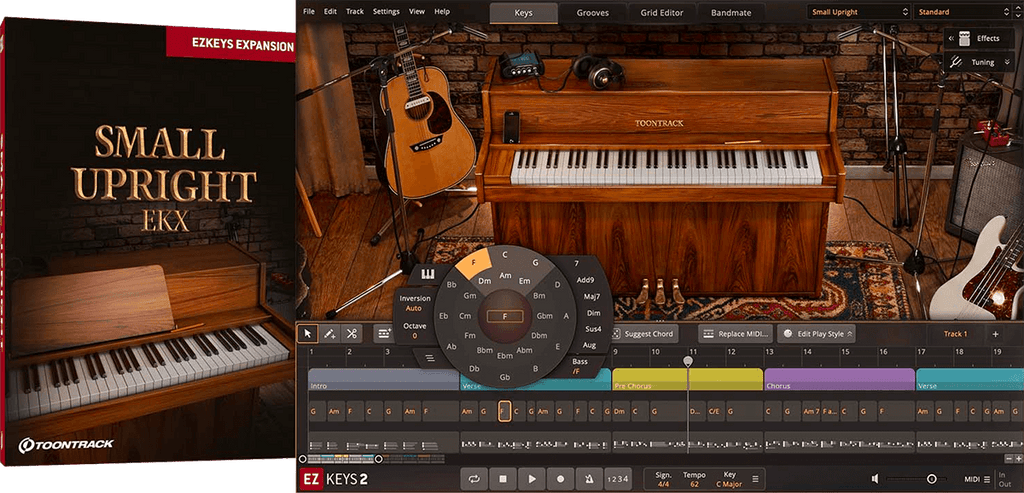Screen dimensions: 1024x493
Task: Open the File menu
Action: click(x=309, y=12)
